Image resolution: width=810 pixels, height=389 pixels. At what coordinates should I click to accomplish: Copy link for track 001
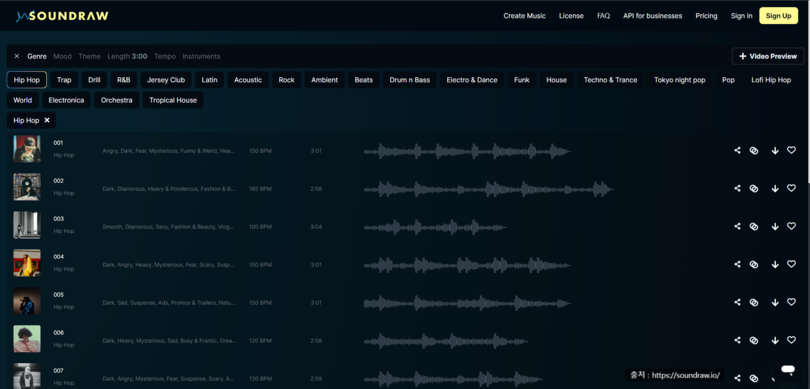(x=754, y=151)
